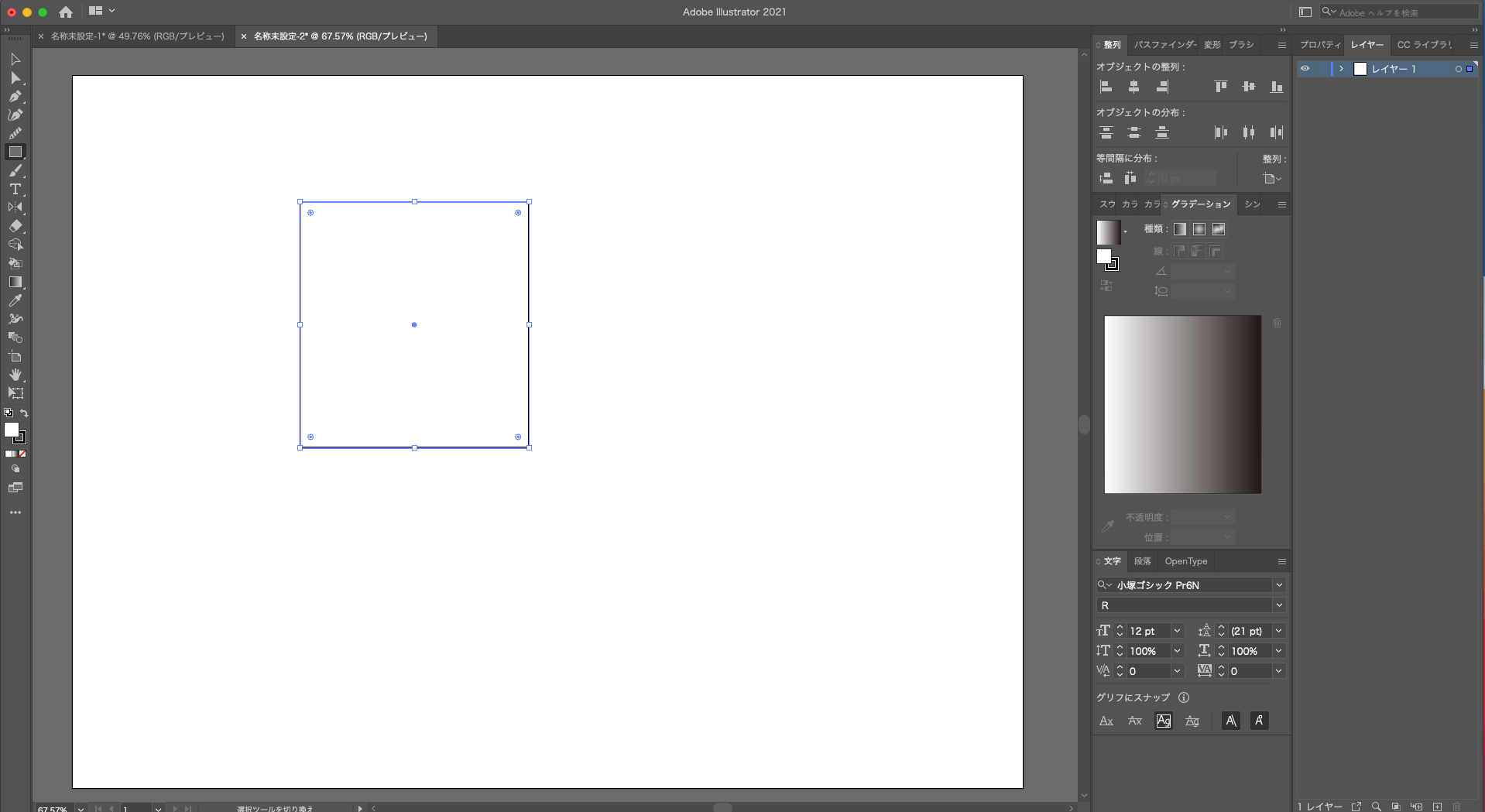Open workspace layout switcher dropdown

coord(101,11)
